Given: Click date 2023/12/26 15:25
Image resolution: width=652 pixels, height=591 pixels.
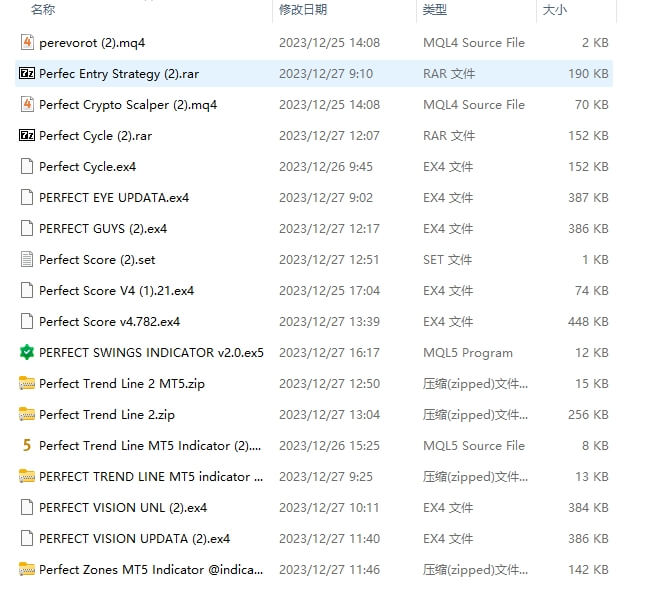Looking at the screenshot, I should (329, 446).
